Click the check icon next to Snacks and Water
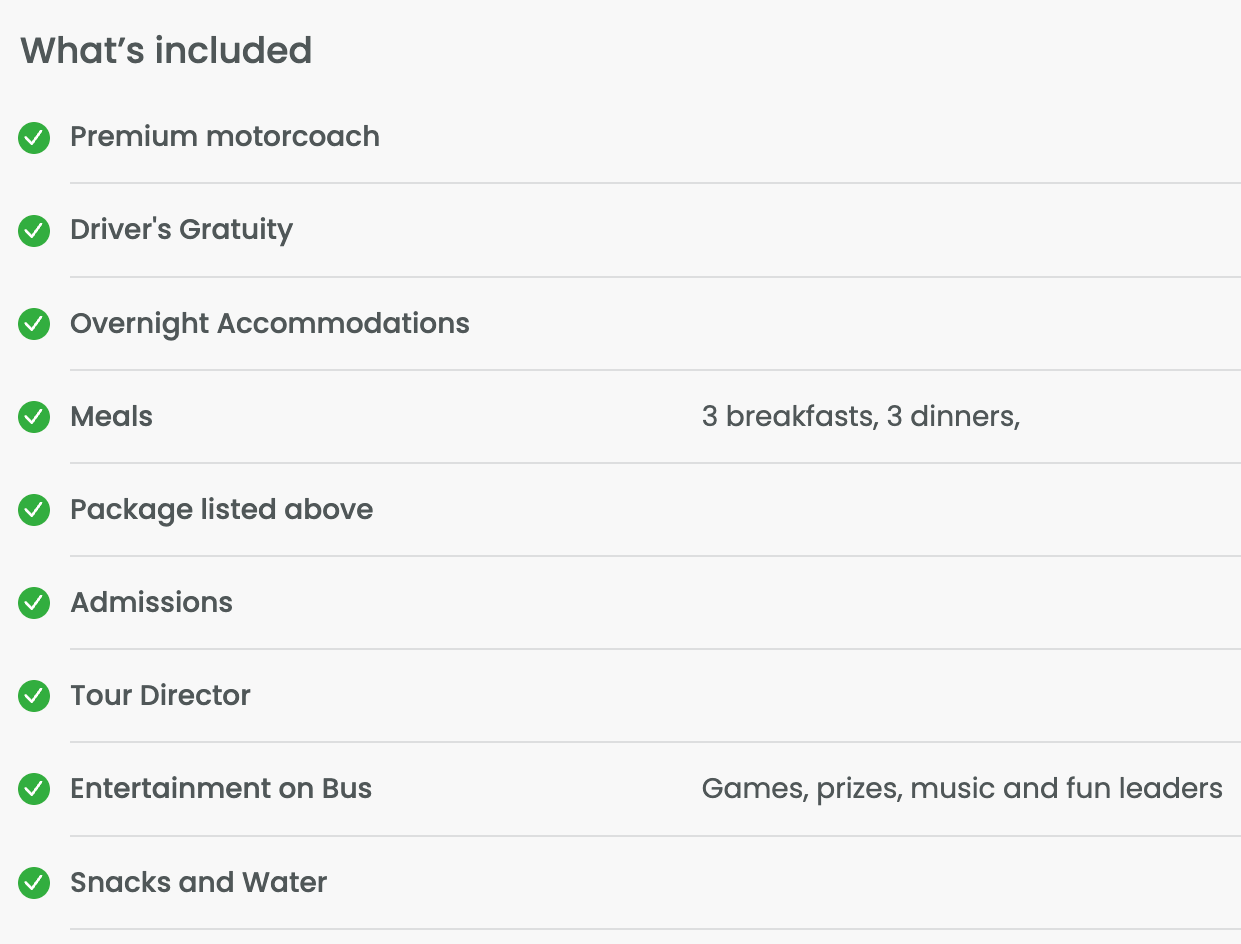The width and height of the screenshot is (1241, 944). [34, 883]
